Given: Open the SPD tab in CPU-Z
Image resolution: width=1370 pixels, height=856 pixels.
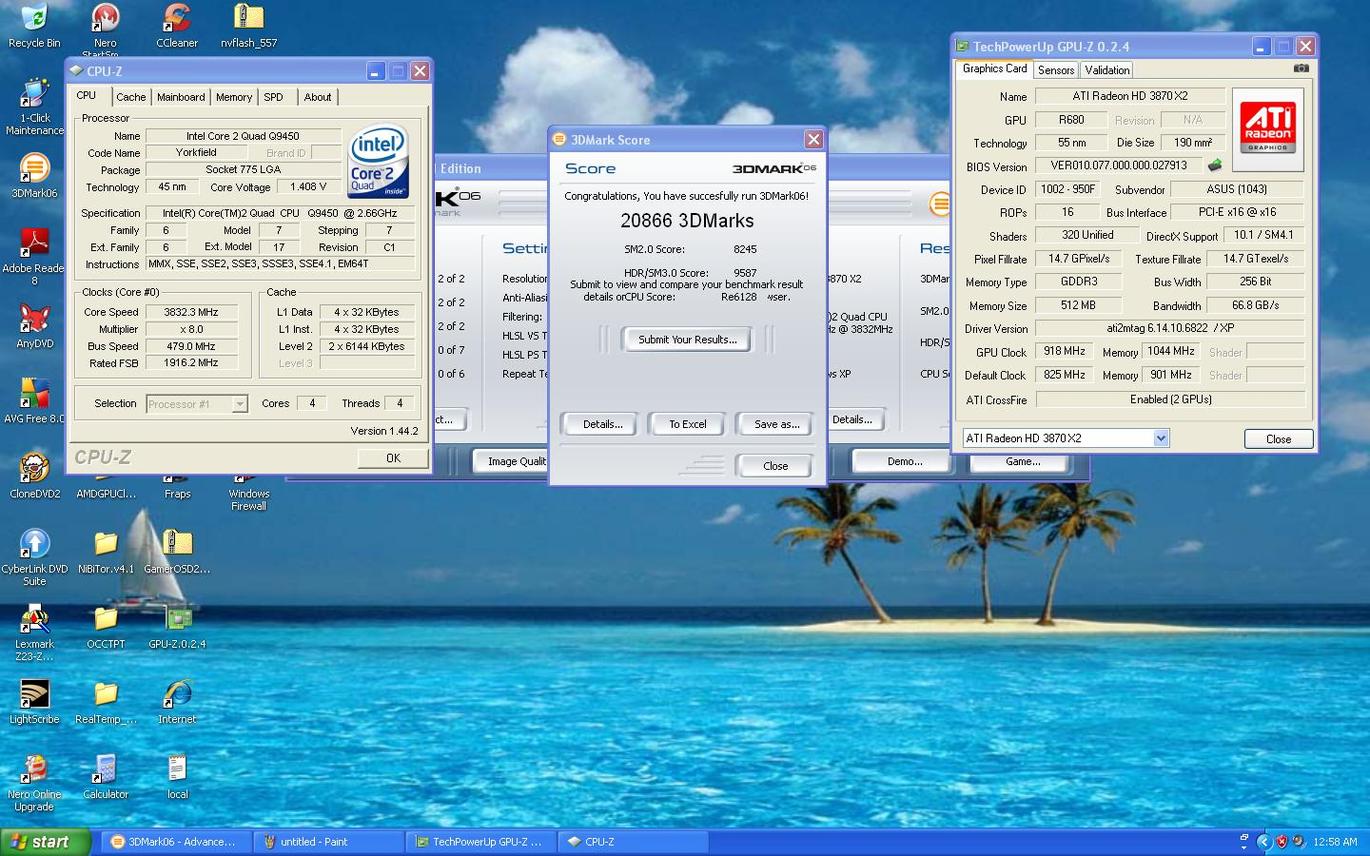Looking at the screenshot, I should pos(273,97).
